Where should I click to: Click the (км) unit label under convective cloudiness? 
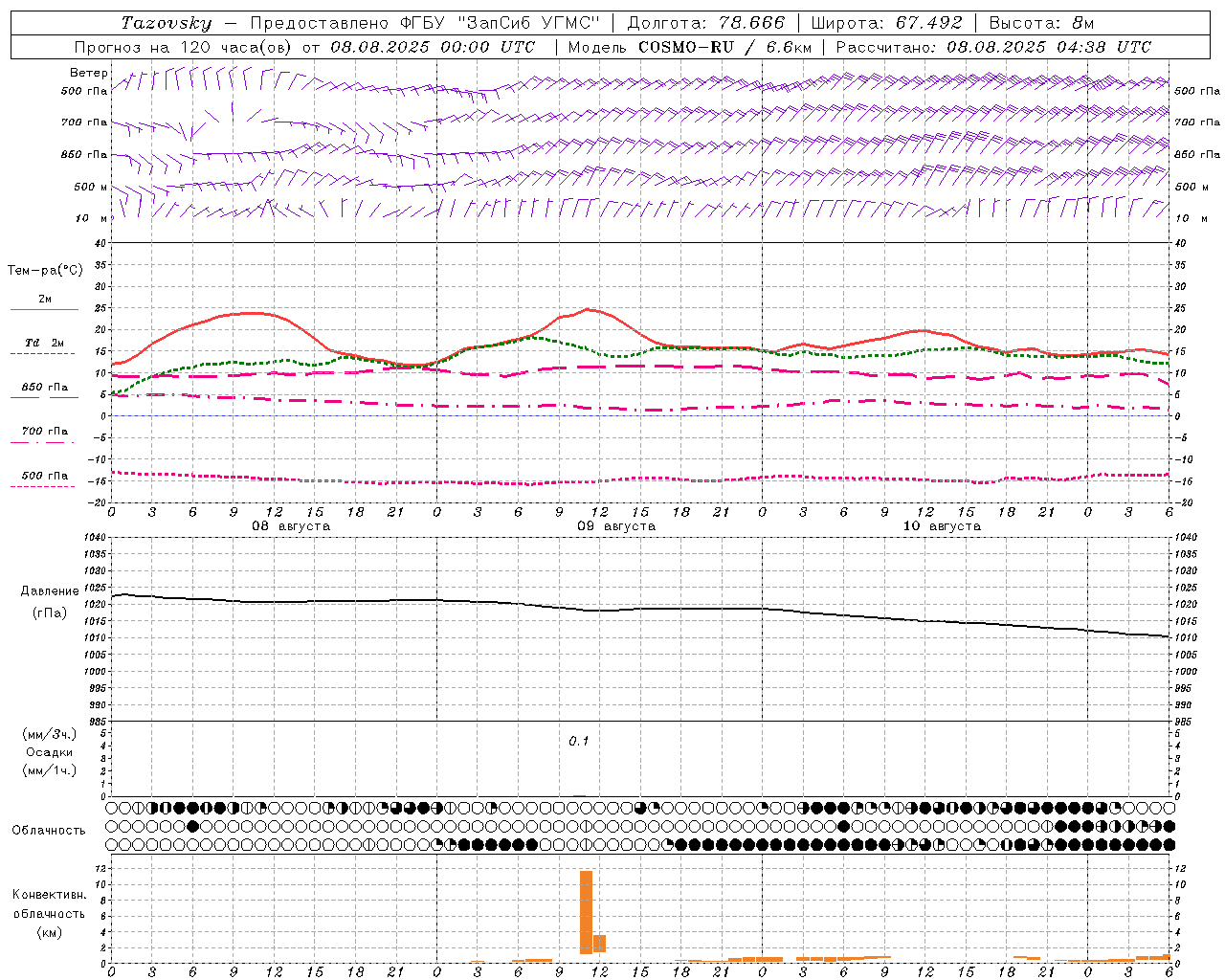[49, 932]
